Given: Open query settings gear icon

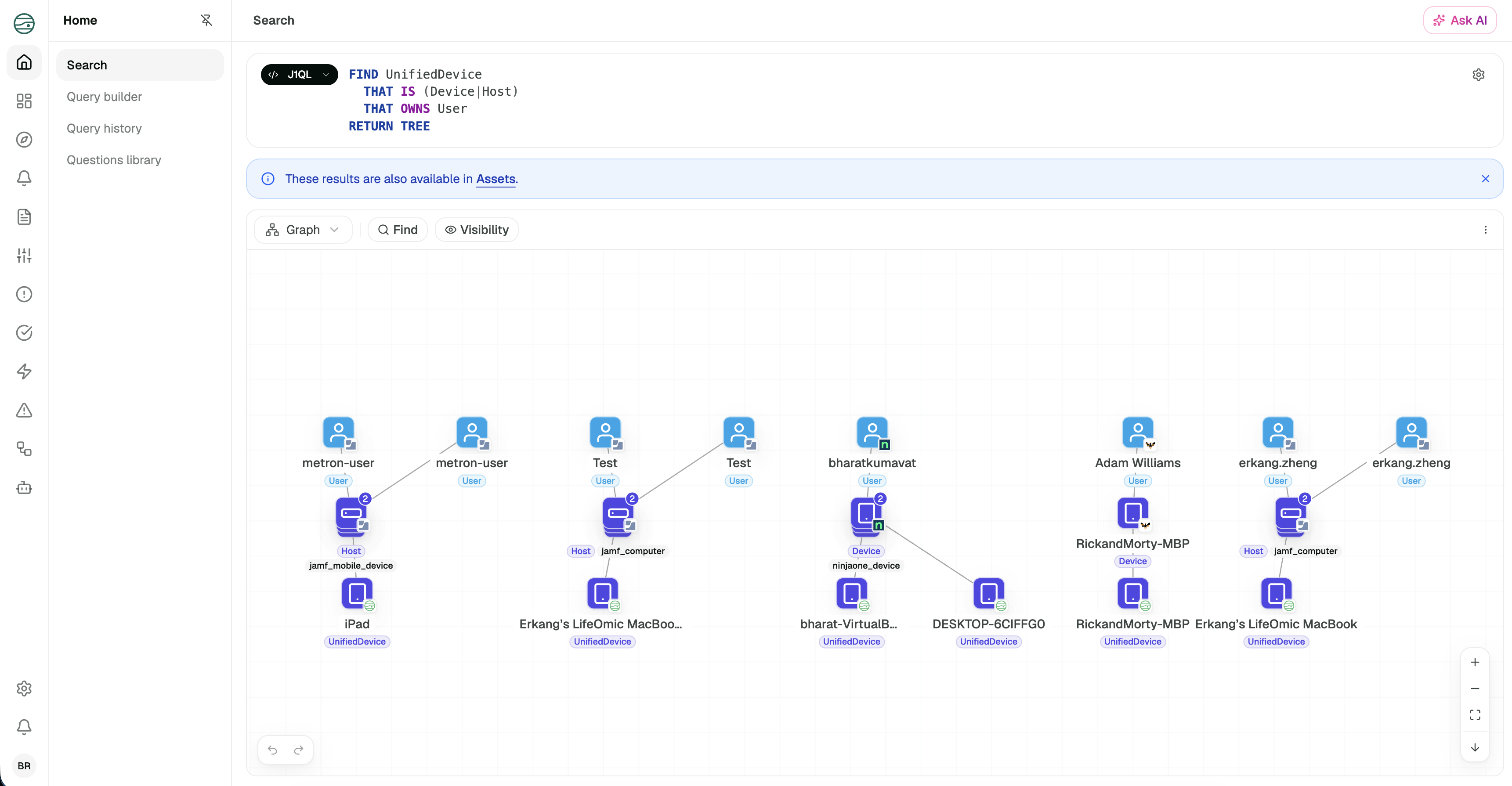Looking at the screenshot, I should click(1479, 75).
